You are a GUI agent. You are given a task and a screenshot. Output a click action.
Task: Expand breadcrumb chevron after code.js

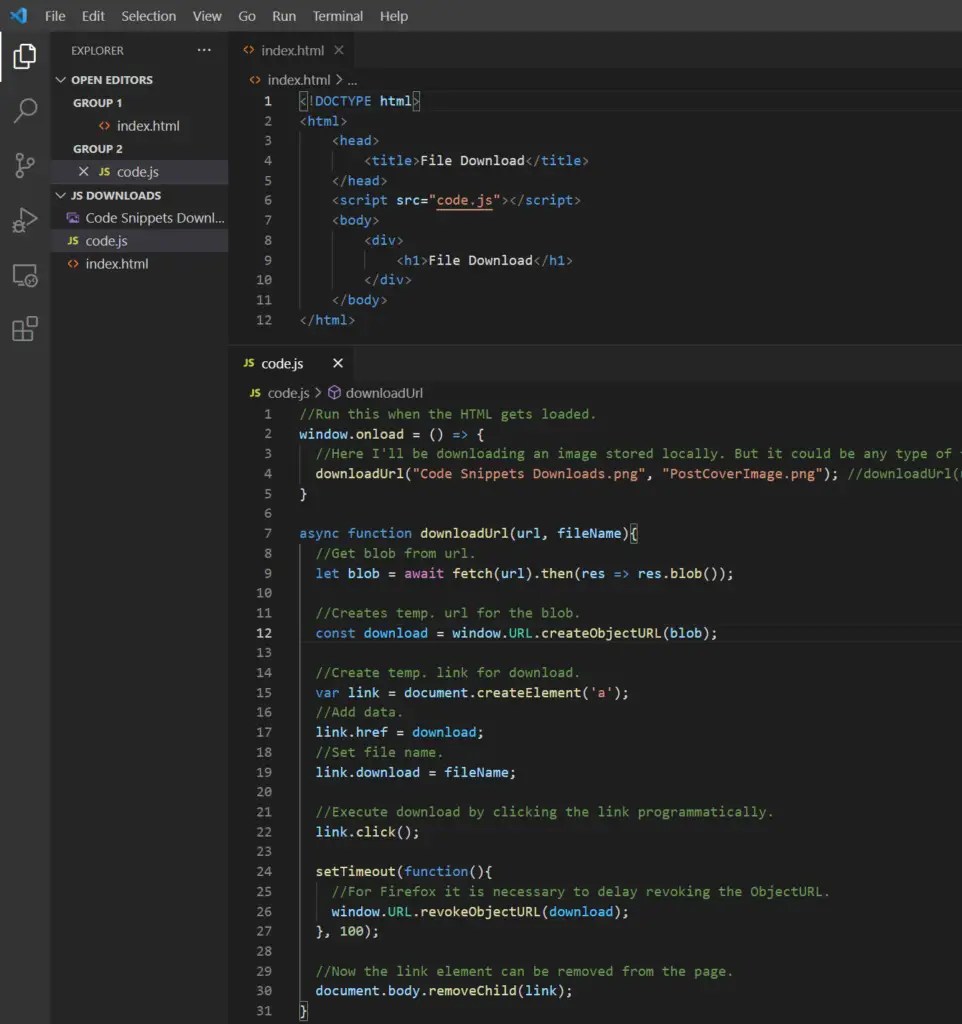(318, 392)
